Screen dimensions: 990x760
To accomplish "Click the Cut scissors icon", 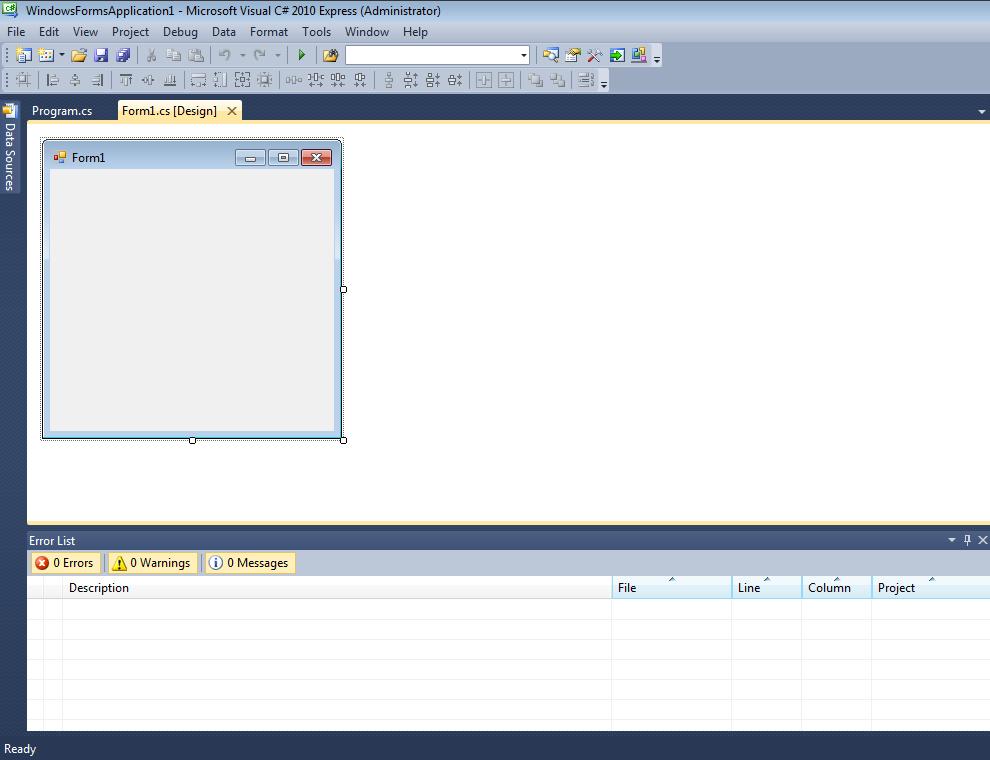I will 152,56.
